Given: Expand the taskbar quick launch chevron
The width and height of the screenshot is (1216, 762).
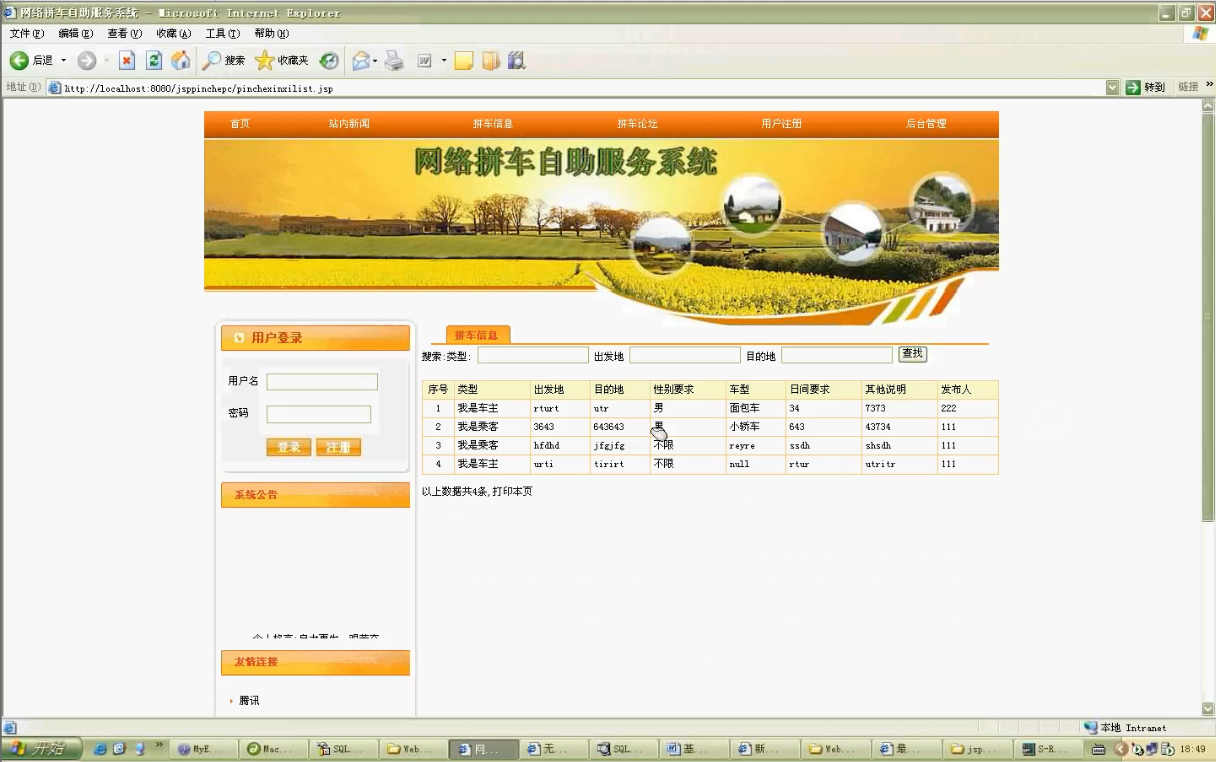Looking at the screenshot, I should pos(158,746).
